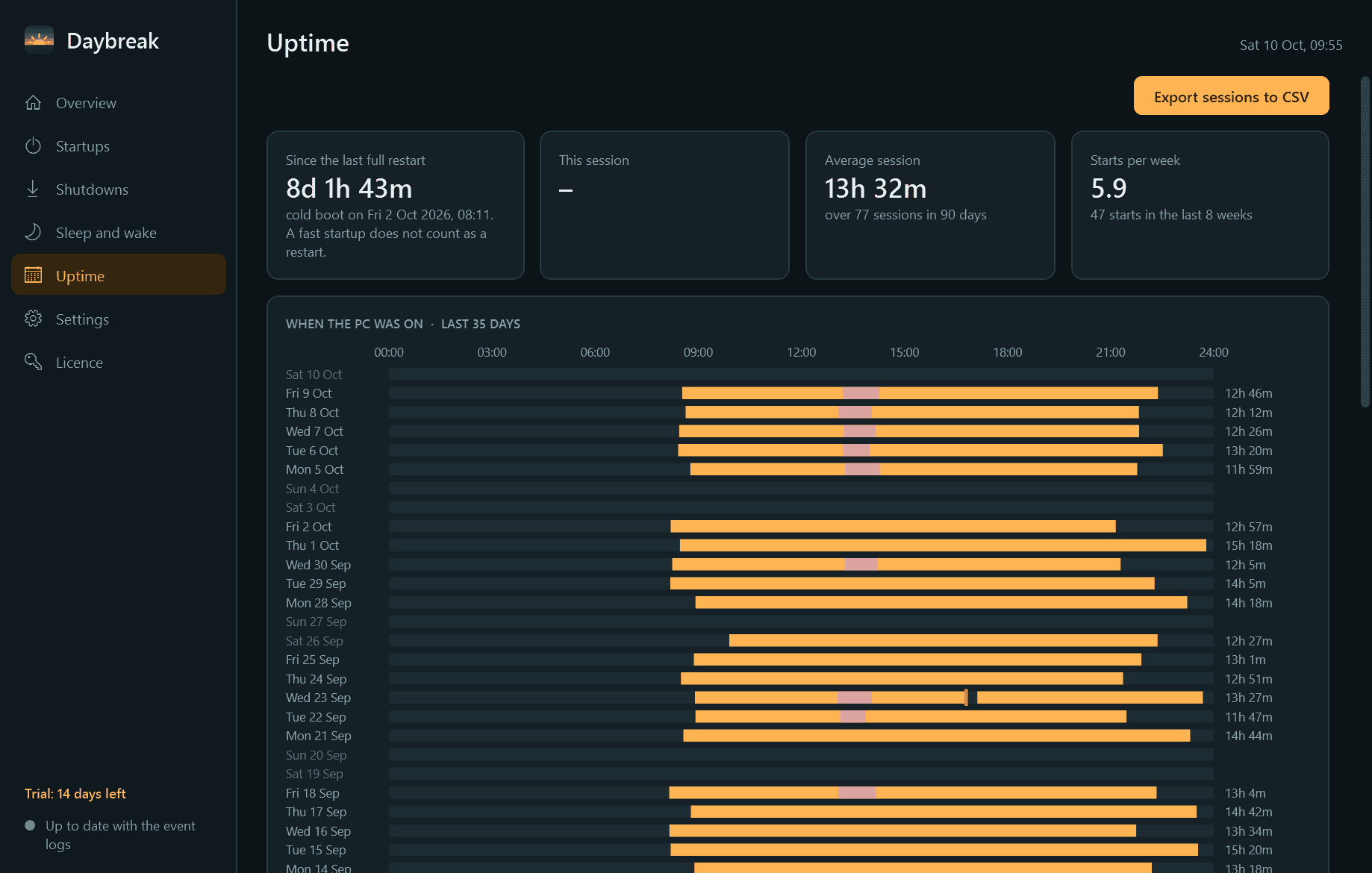Screen dimensions: 1372x873
Task: Click the Sat 26 Sep uptime bar
Action: pyautogui.click(x=943, y=640)
